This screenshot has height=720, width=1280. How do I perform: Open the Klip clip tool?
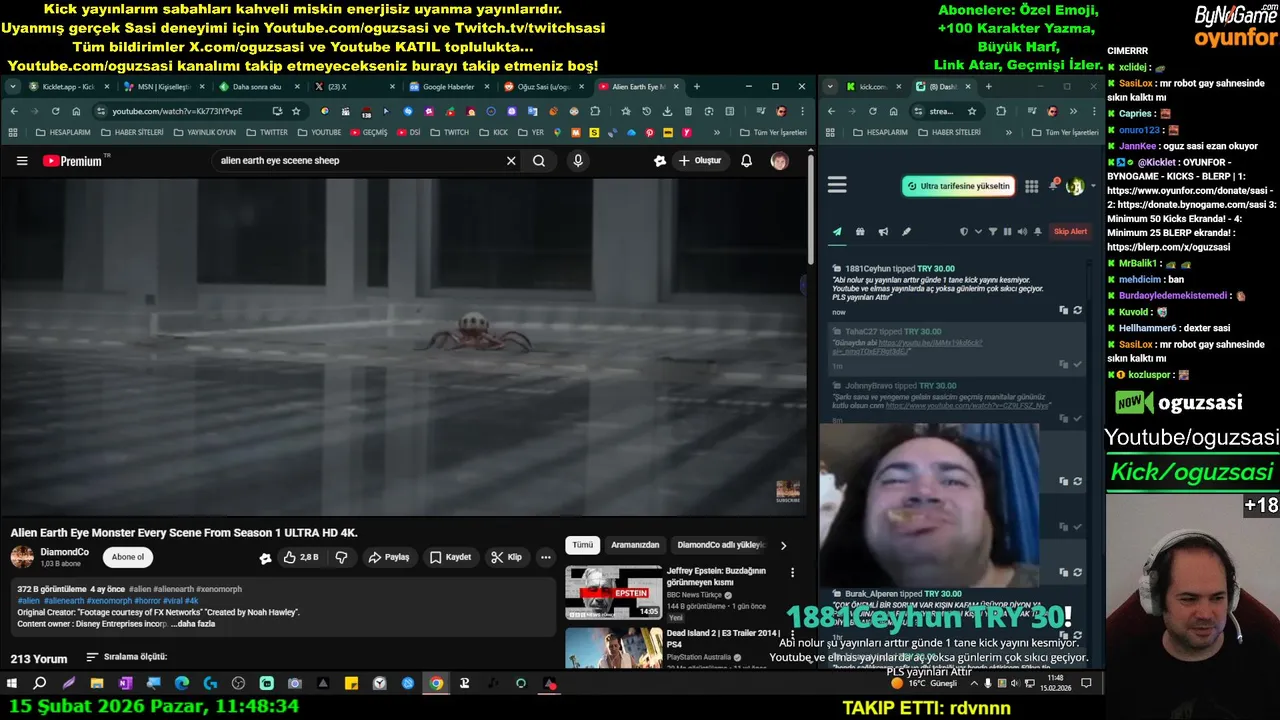click(x=506, y=557)
